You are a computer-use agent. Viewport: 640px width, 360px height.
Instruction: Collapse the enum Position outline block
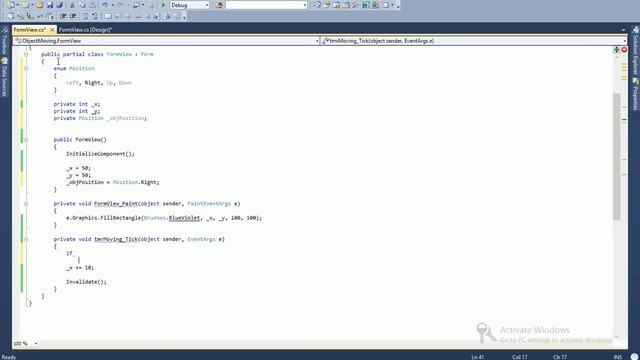click(x=26, y=68)
